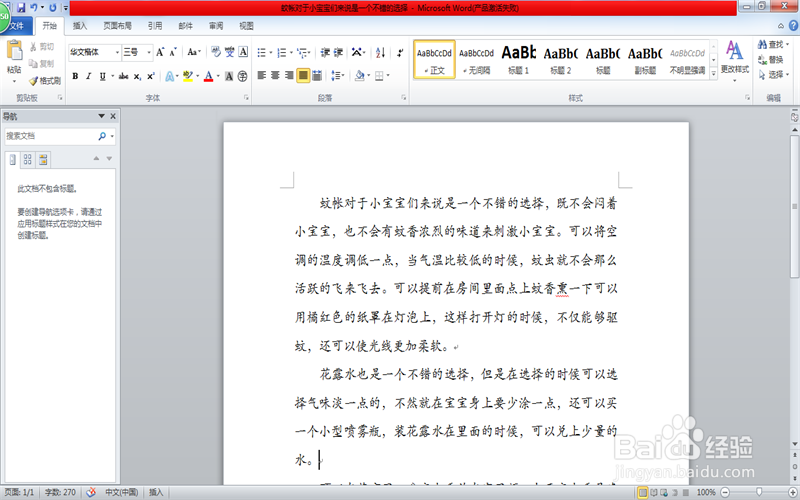Open the font size dropdown 三号

[x=149, y=52]
